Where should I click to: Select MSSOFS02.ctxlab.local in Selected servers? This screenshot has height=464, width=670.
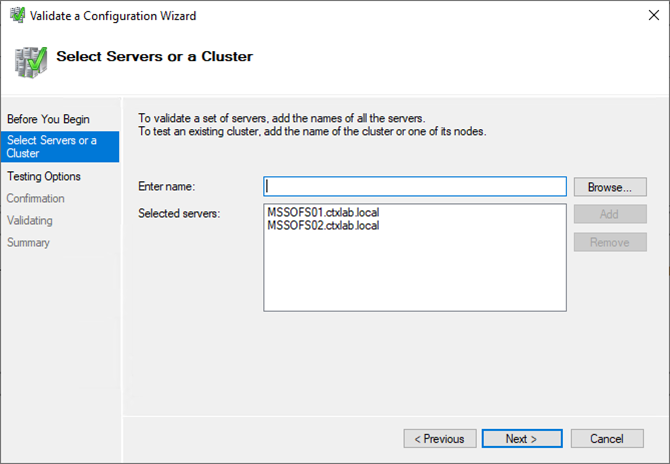323,225
